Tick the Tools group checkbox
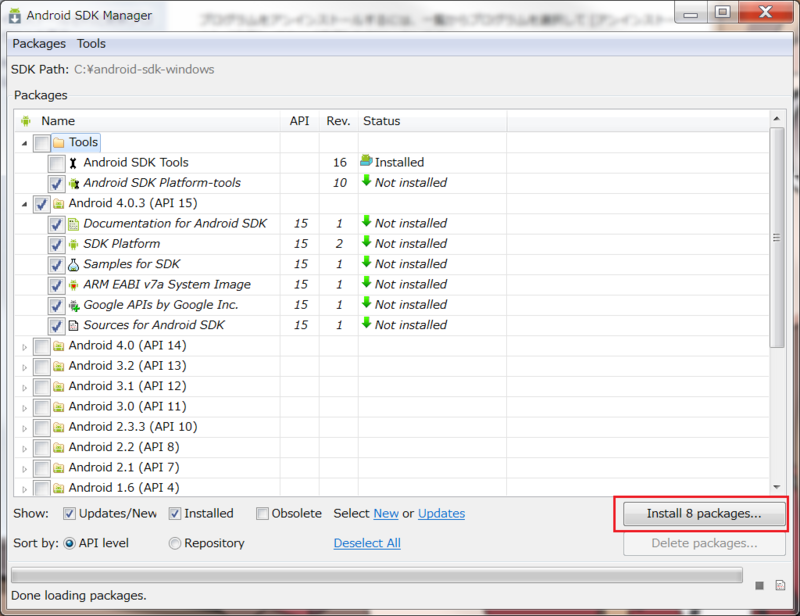 41,143
